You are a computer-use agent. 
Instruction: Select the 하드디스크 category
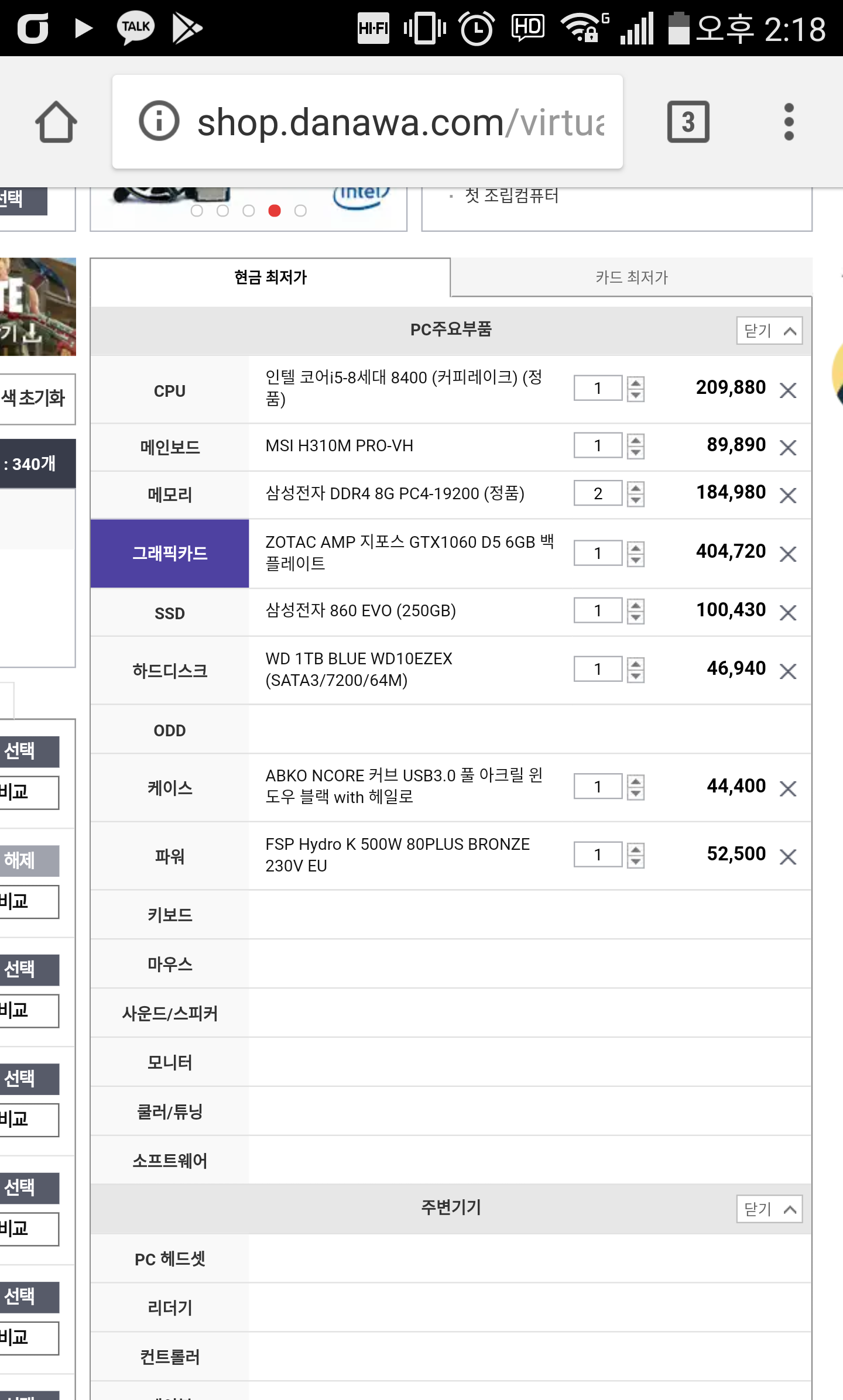170,671
